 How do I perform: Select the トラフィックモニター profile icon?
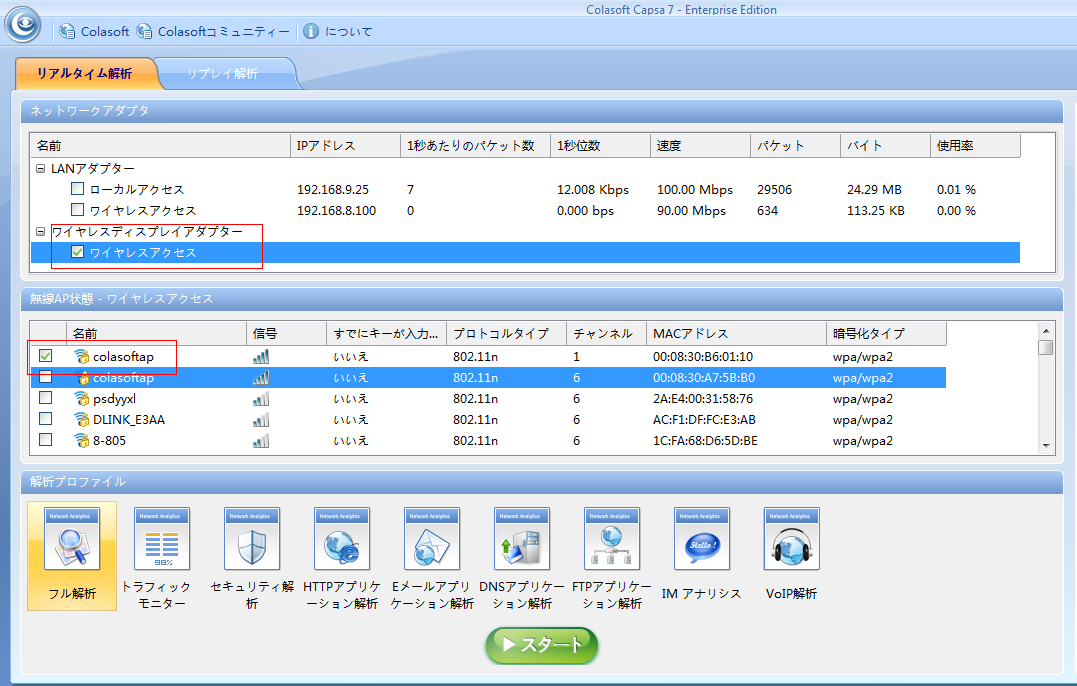coord(161,539)
